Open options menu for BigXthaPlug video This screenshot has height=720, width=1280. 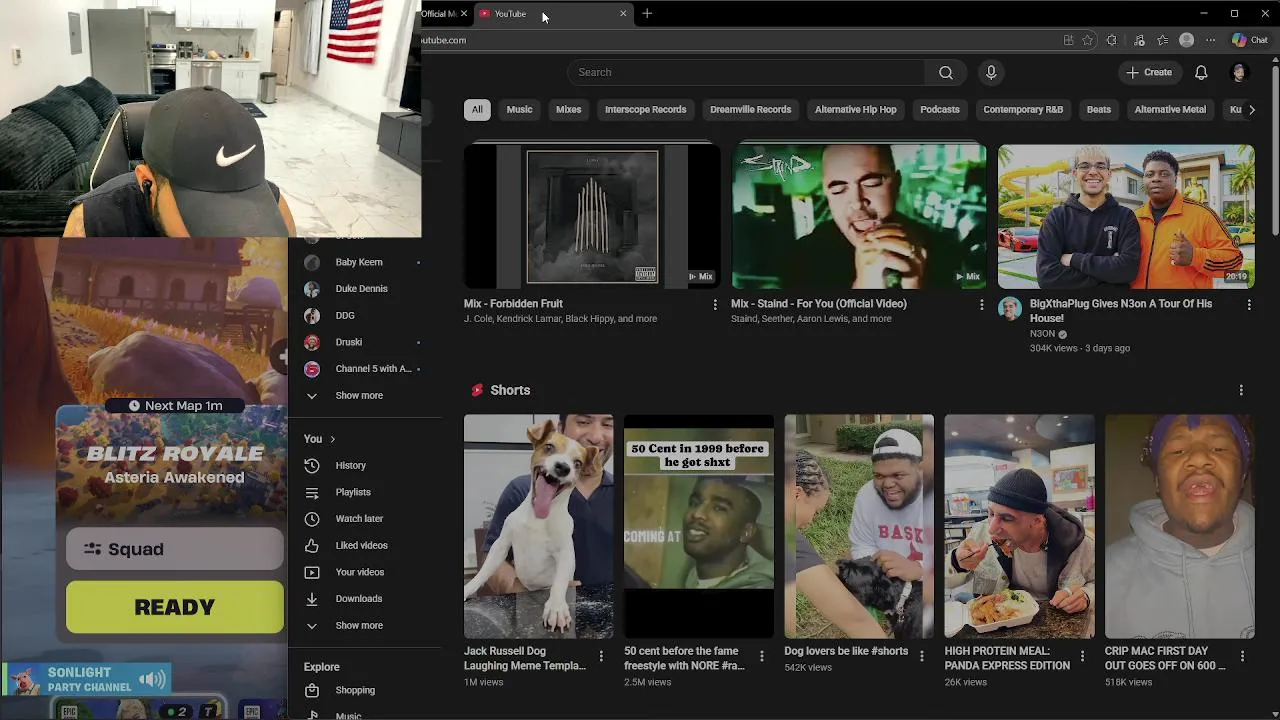1248,304
